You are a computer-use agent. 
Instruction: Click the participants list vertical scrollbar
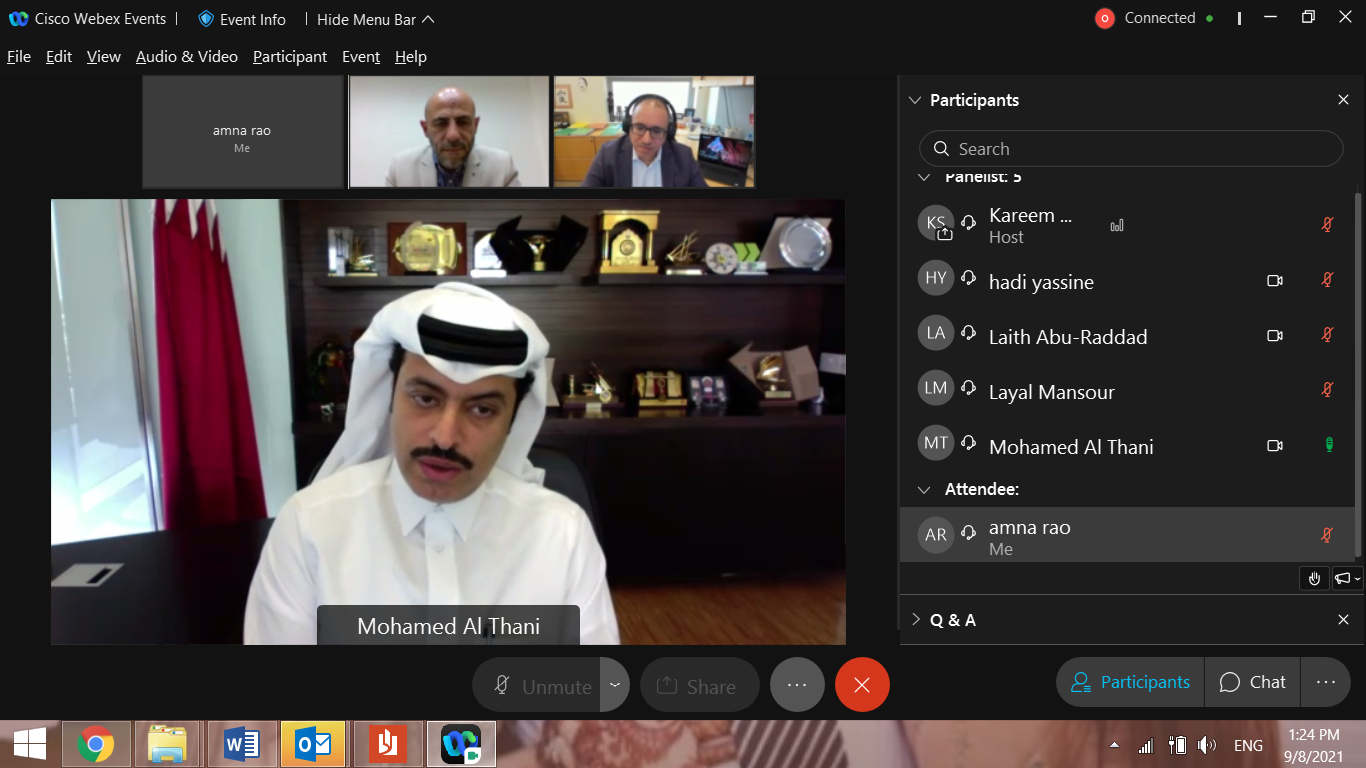coord(1357,370)
